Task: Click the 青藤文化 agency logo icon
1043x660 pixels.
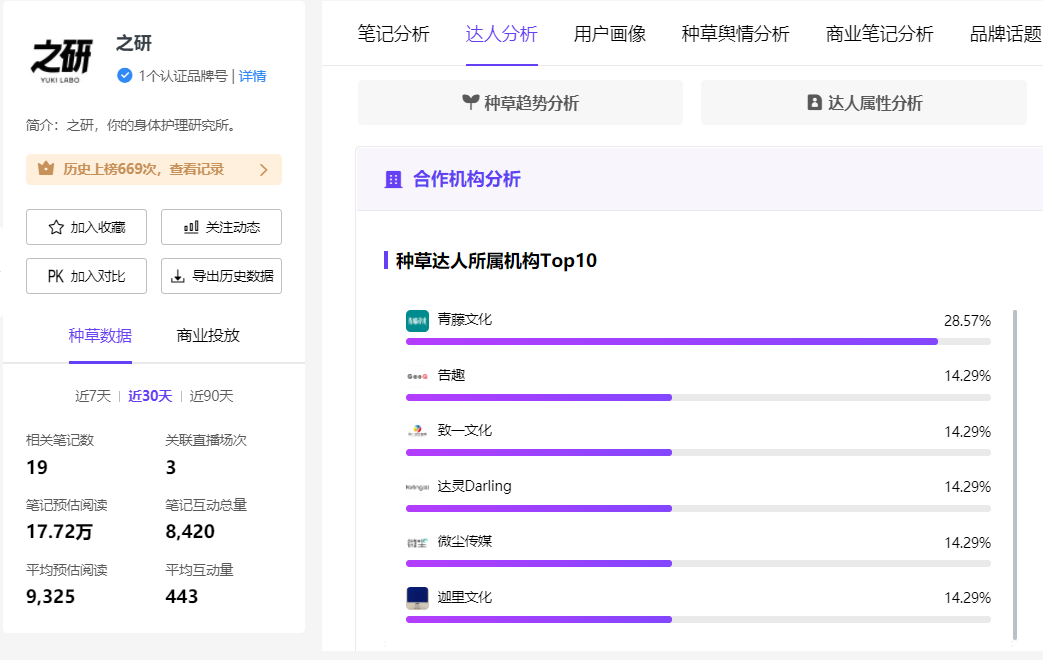Action: click(417, 321)
